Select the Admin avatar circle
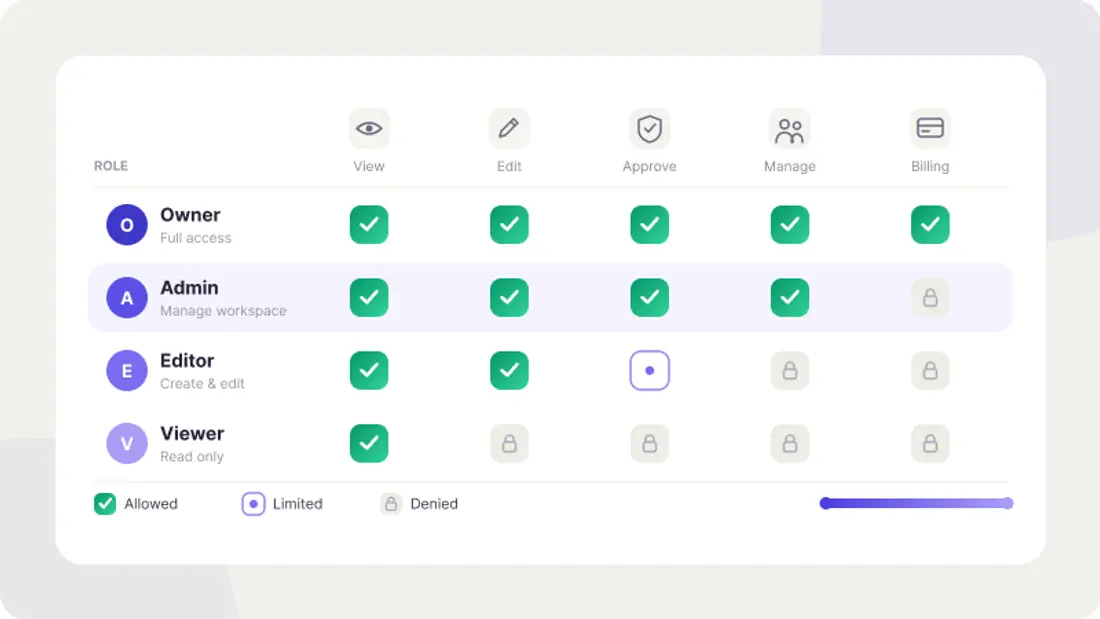The width and height of the screenshot is (1100, 619). click(127, 298)
